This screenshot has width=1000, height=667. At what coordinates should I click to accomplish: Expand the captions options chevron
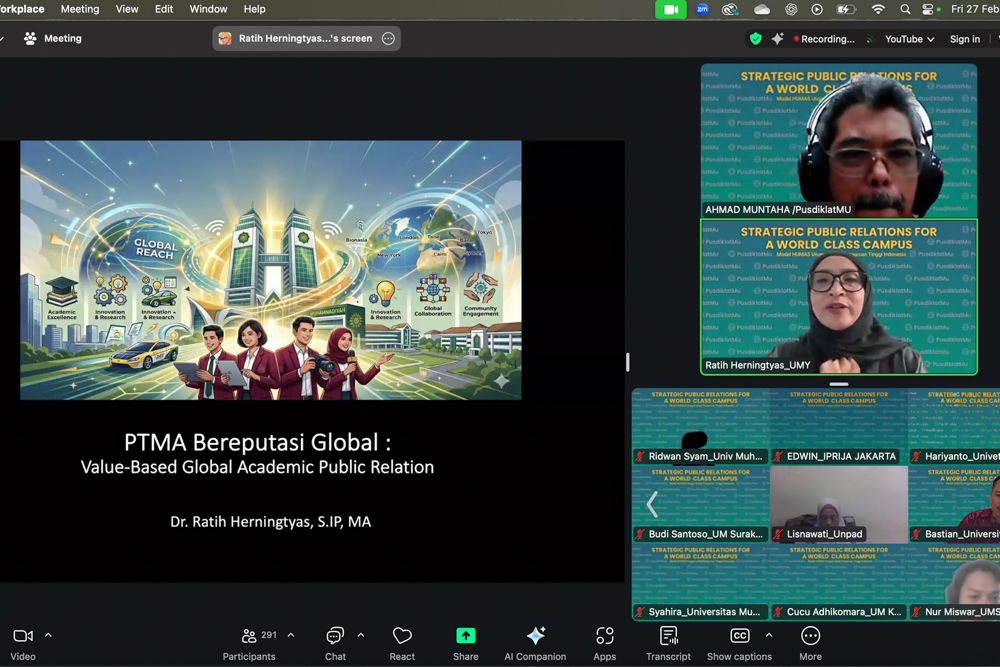[768, 635]
